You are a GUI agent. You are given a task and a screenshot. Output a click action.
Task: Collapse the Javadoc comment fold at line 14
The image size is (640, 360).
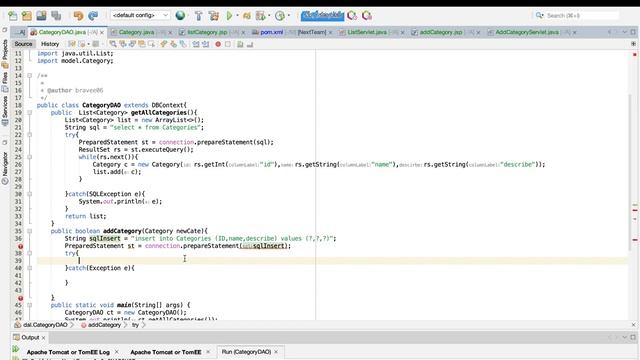[x=29, y=76]
